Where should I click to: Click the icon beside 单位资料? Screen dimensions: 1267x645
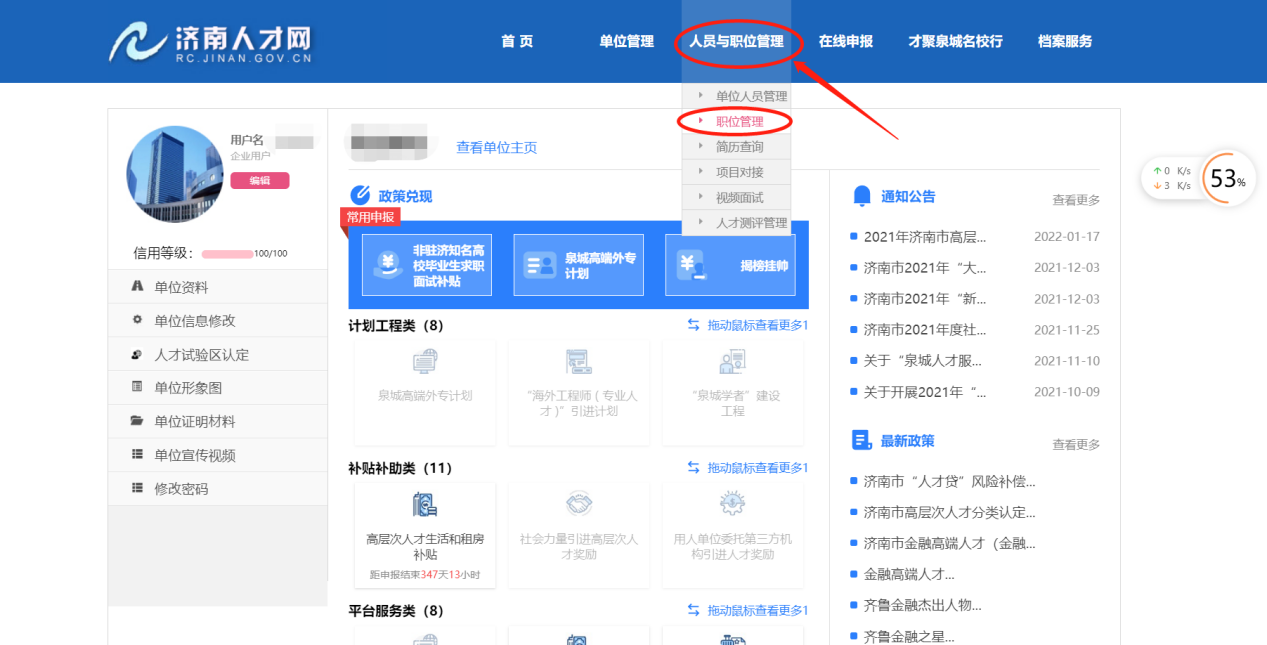pyautogui.click(x=137, y=286)
